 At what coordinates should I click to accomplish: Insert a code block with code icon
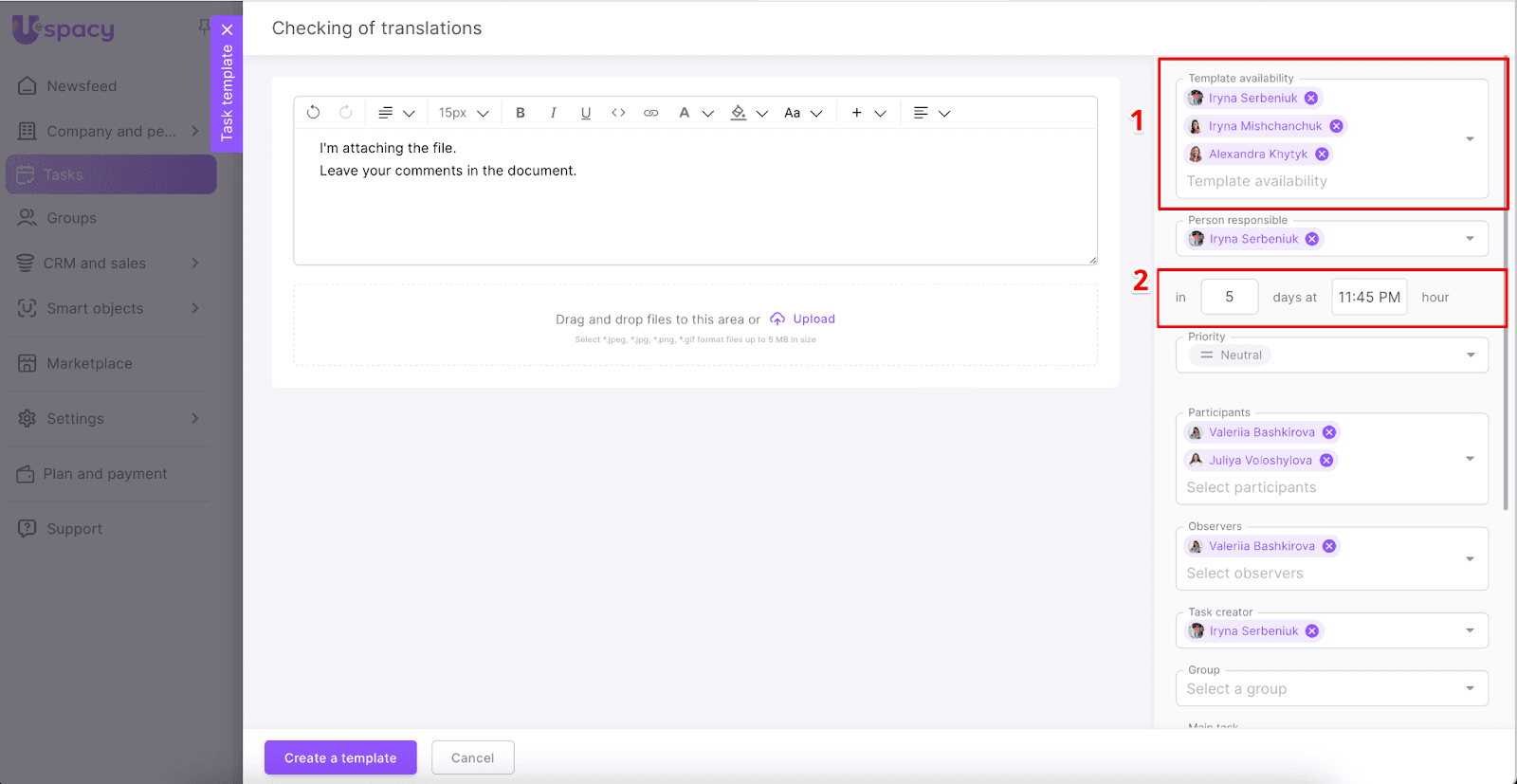pyautogui.click(x=618, y=113)
